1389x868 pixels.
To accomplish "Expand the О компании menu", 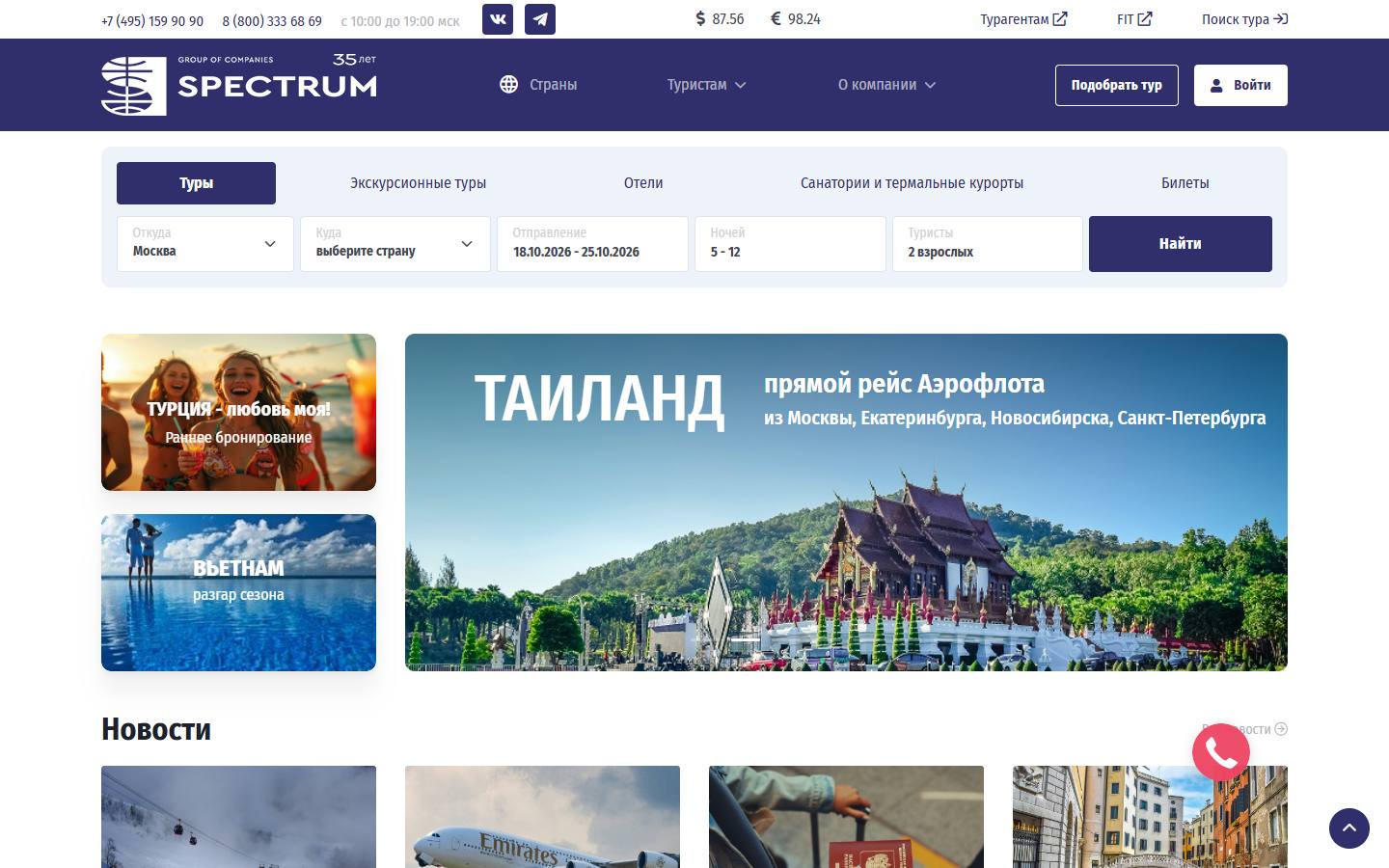I will click(x=886, y=85).
